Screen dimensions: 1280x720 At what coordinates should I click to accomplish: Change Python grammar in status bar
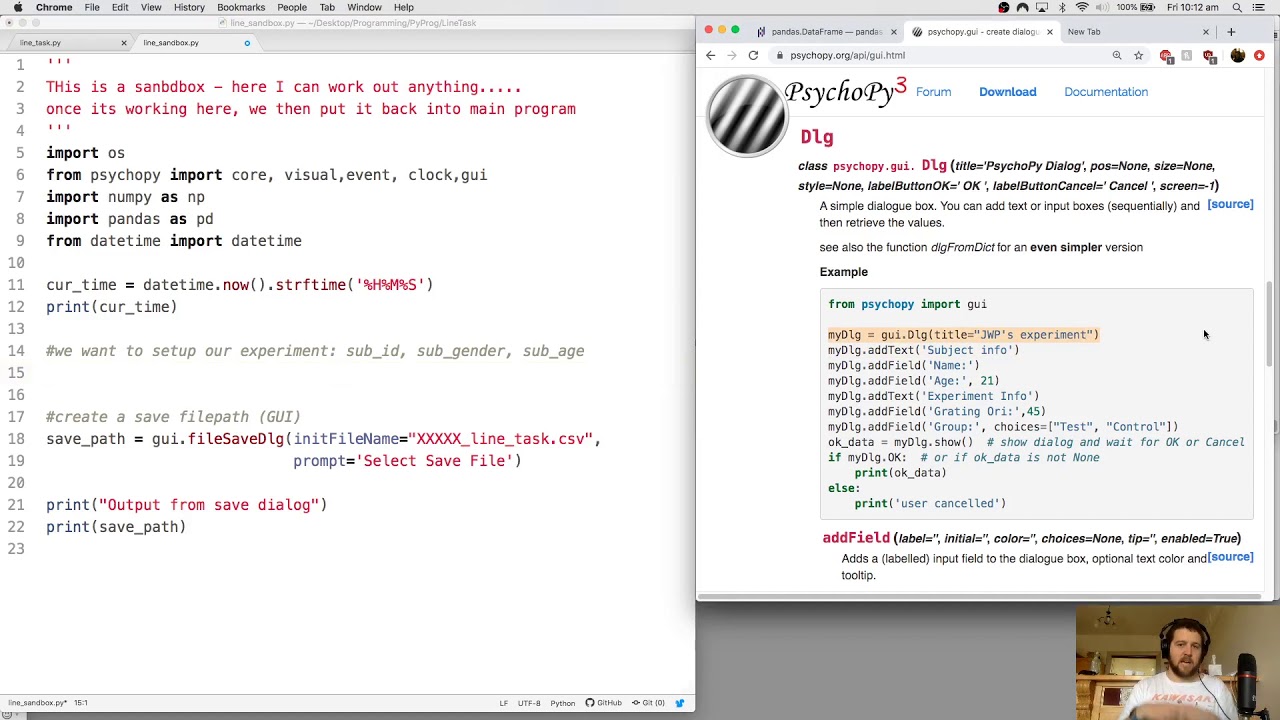[562, 703]
